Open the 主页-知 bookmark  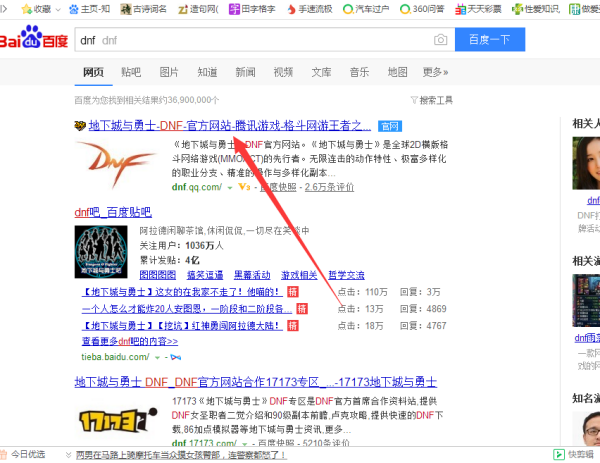click(90, 9)
